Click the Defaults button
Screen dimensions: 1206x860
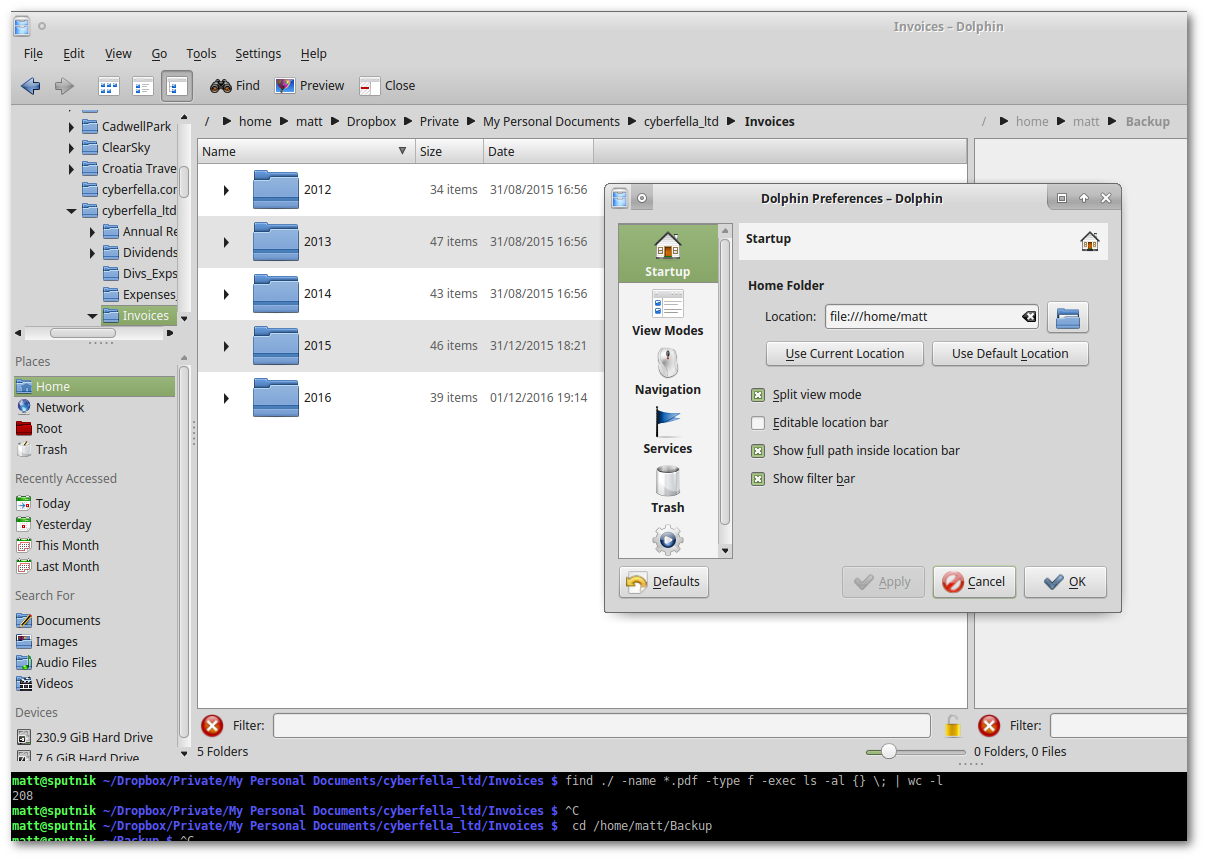[664, 582]
